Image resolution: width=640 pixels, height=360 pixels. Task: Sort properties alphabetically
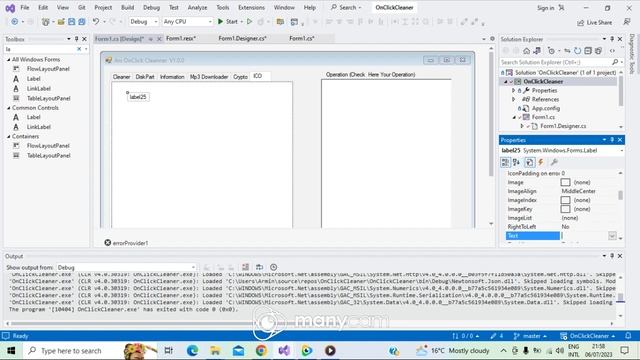tap(516, 162)
